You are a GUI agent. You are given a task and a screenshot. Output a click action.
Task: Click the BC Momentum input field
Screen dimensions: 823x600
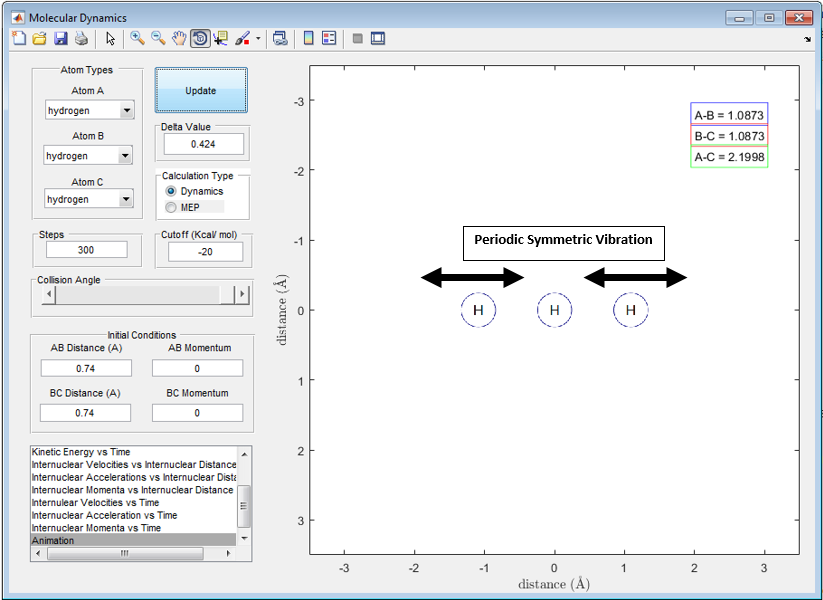click(x=197, y=413)
